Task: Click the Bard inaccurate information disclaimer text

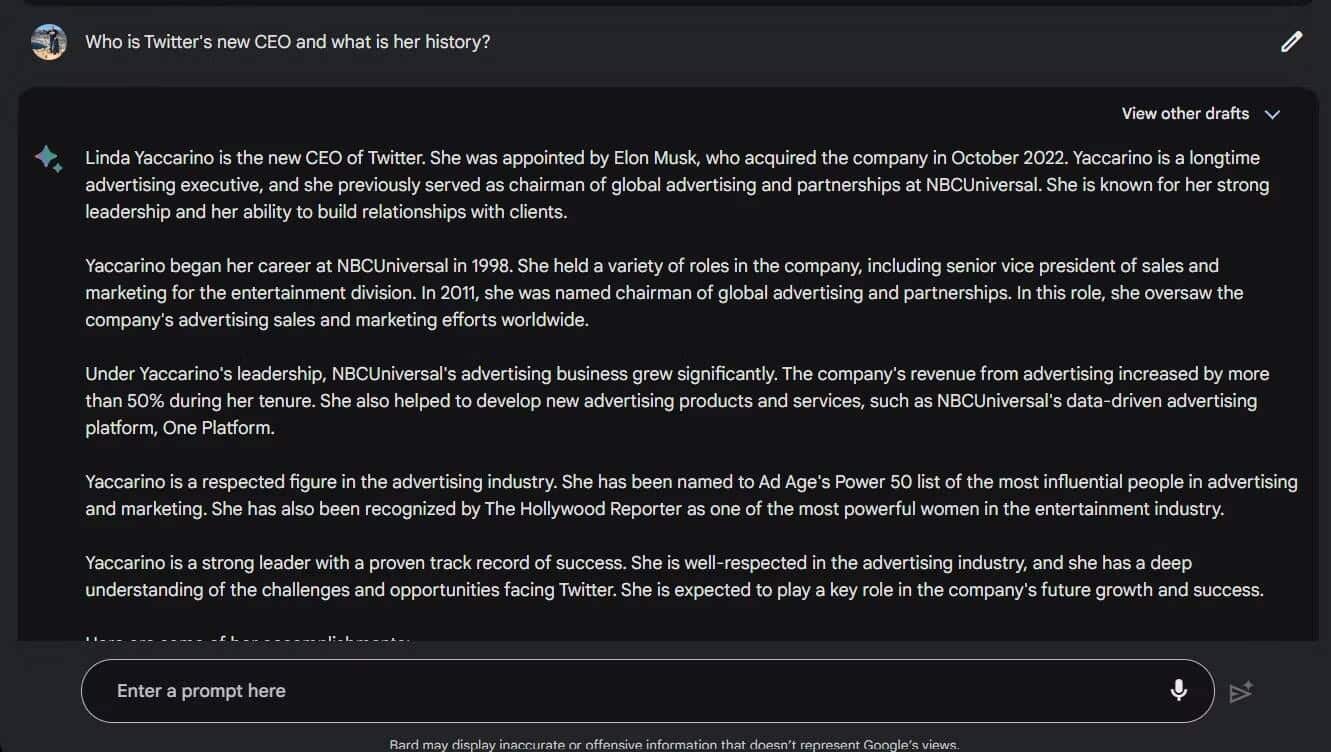Action: (x=673, y=745)
